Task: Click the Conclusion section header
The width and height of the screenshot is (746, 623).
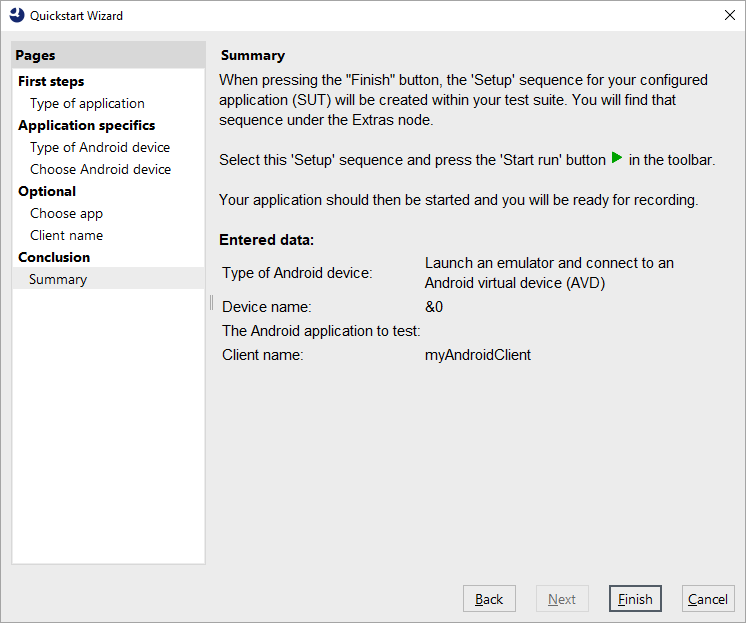Action: [x=54, y=257]
